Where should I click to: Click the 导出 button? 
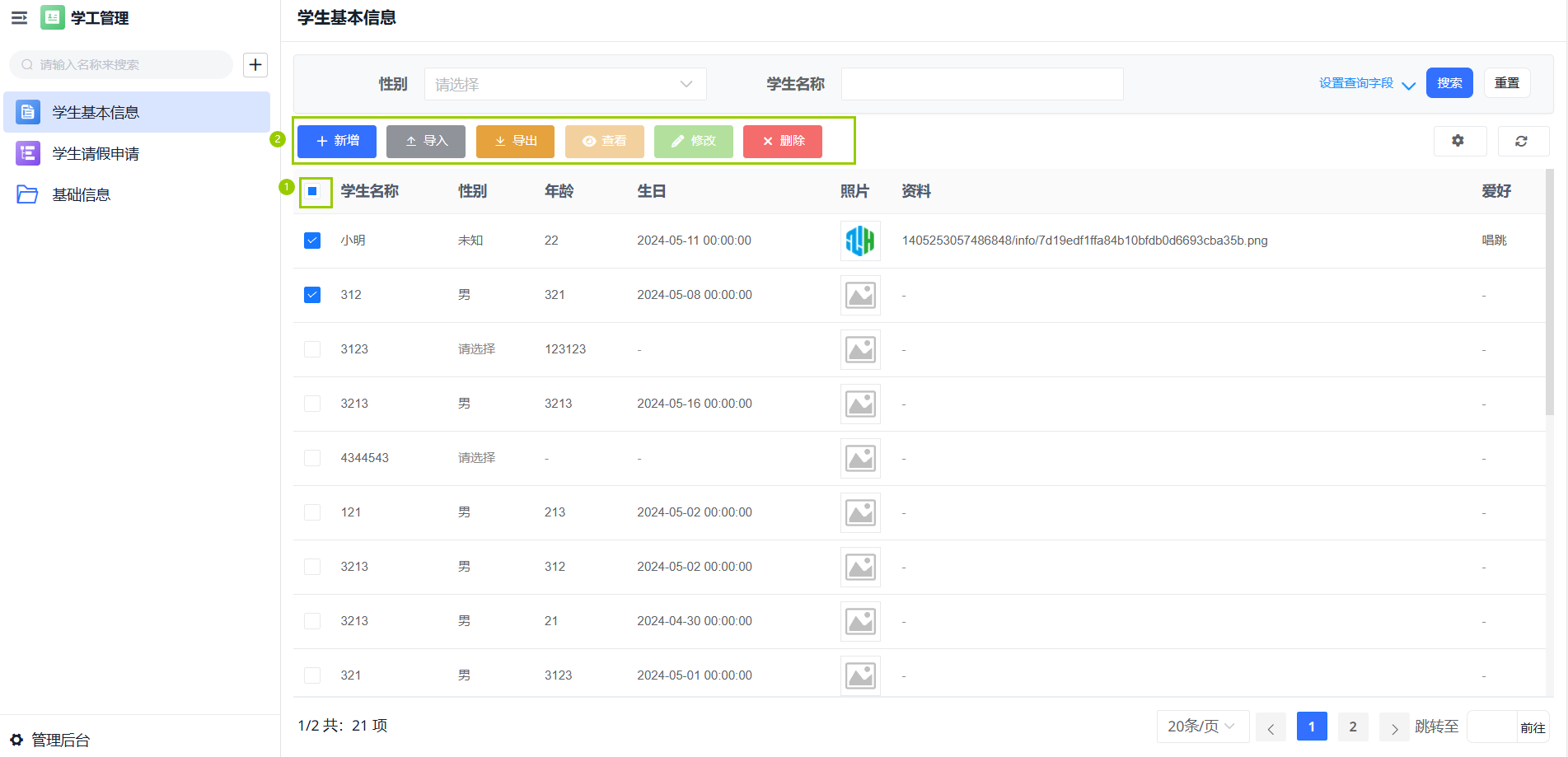pos(515,141)
